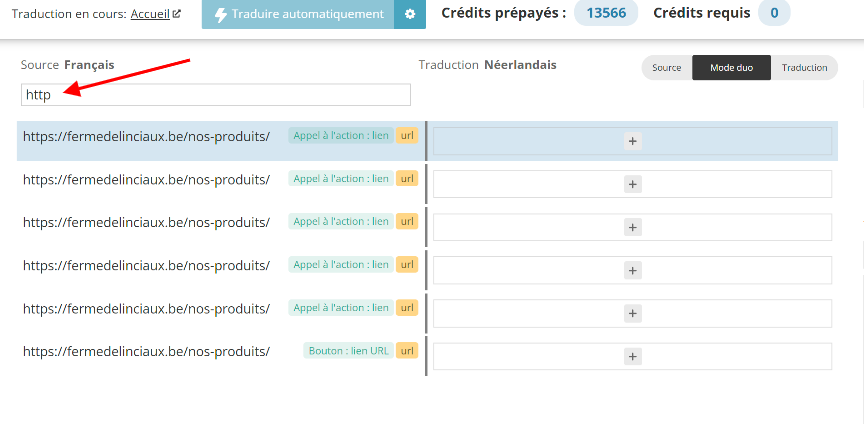This screenshot has height=424, width=864.
Task: Click the url tag beside Bouton : lien URL
Action: (x=407, y=351)
